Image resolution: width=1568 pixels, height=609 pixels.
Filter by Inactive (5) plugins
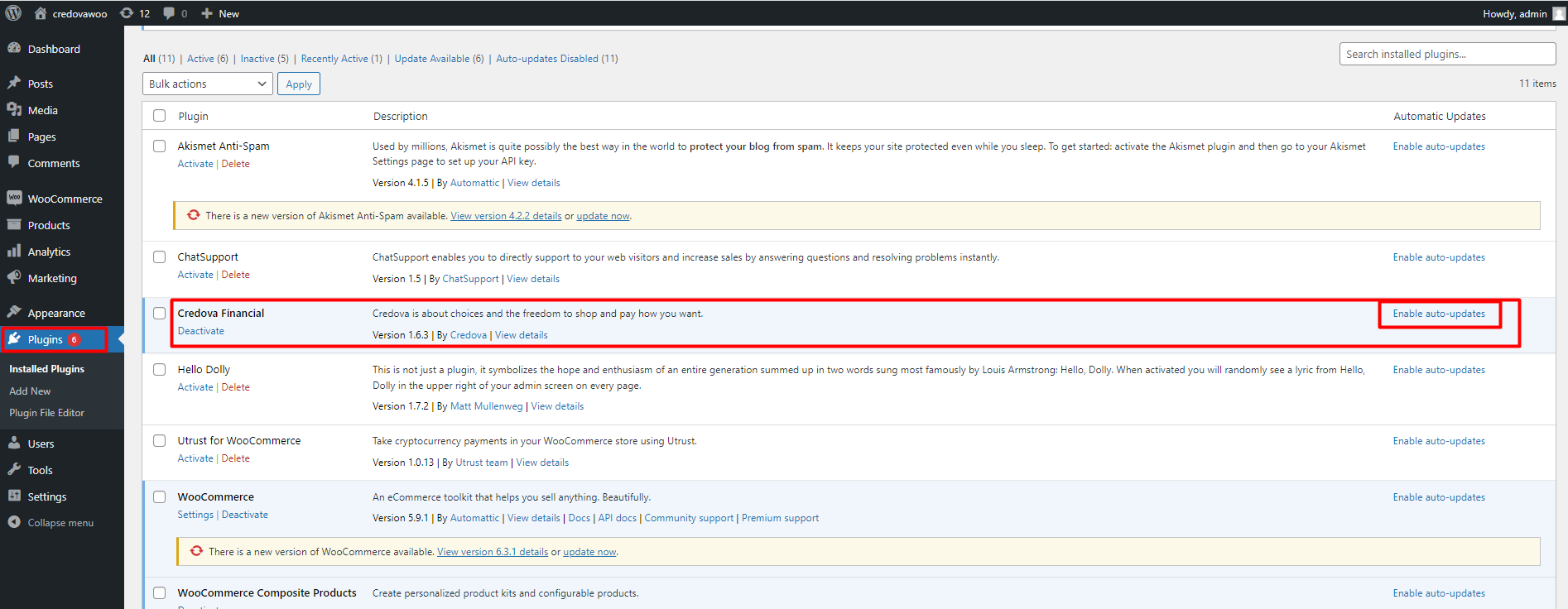(x=265, y=59)
